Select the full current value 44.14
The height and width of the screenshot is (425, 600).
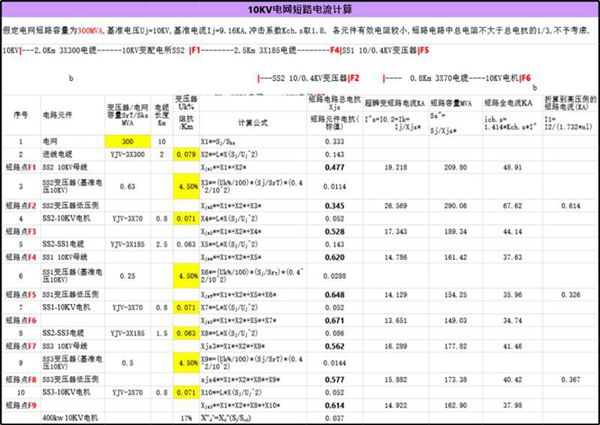[512, 231]
